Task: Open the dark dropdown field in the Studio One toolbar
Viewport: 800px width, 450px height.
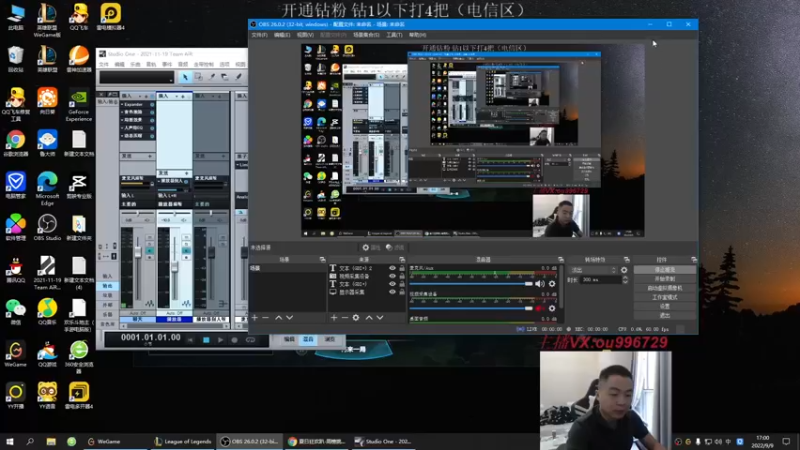Action: [x=136, y=77]
